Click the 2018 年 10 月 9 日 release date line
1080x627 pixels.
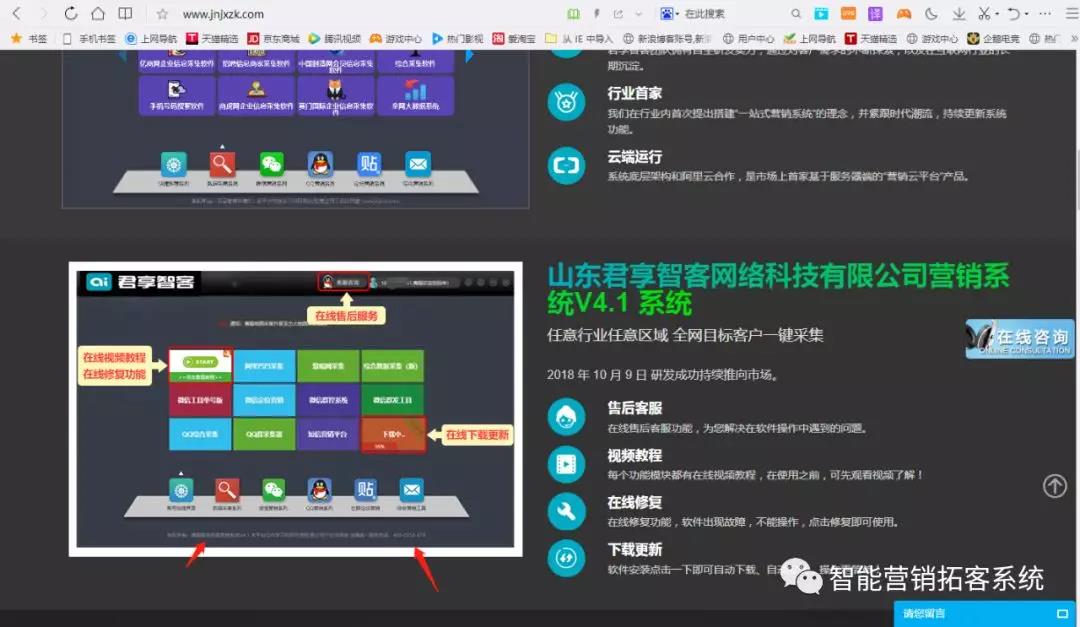point(663,375)
